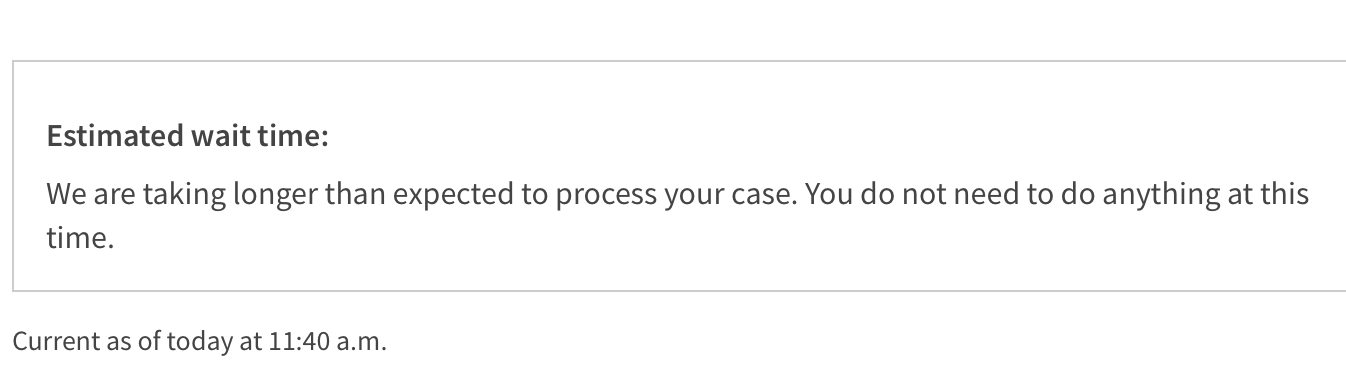Screen dimensions: 1346x392
Task: Click the word "longer" in the message
Action: [275, 194]
